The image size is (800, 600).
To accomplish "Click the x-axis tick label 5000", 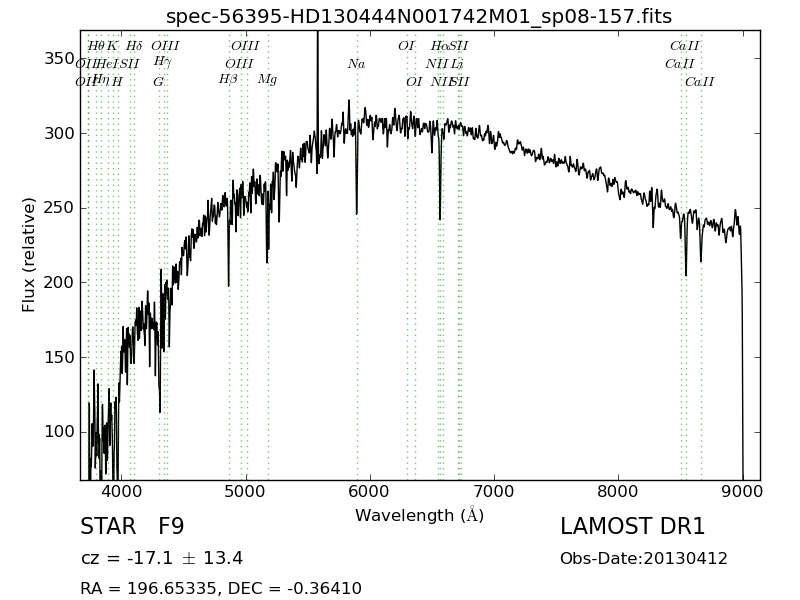I will pos(246,491).
